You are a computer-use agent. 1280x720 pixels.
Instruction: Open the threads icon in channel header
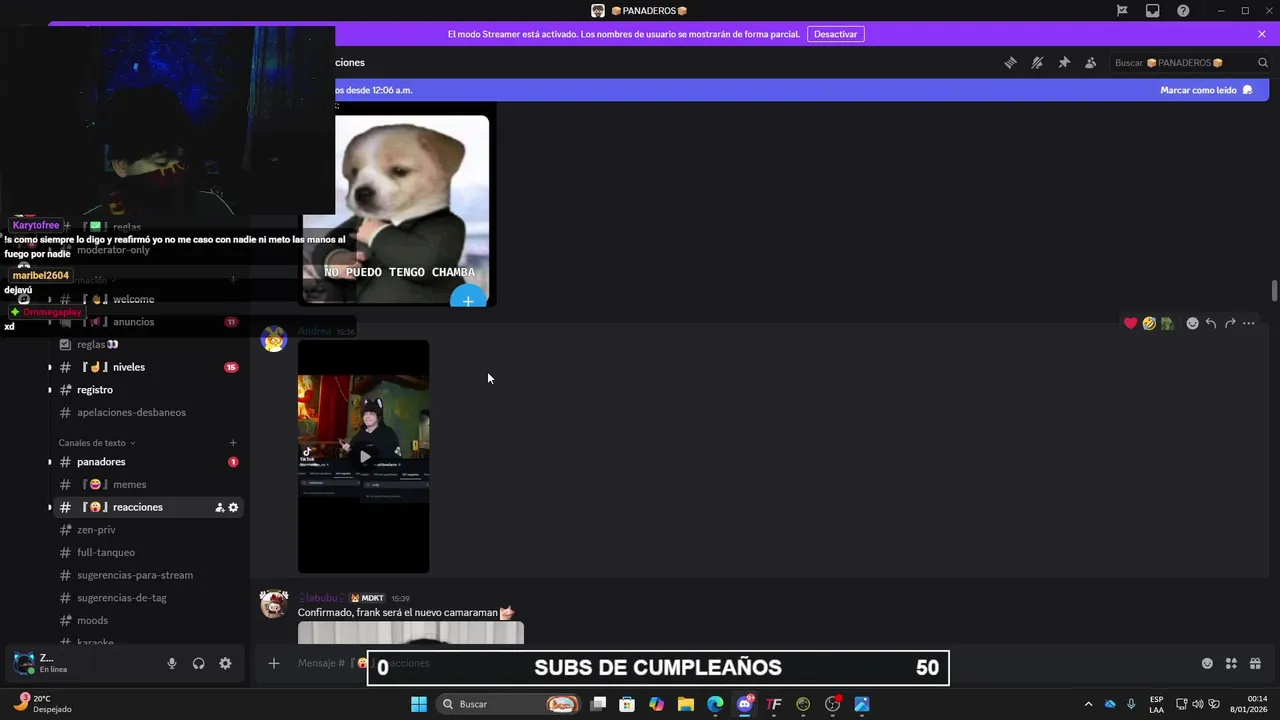click(x=1010, y=62)
